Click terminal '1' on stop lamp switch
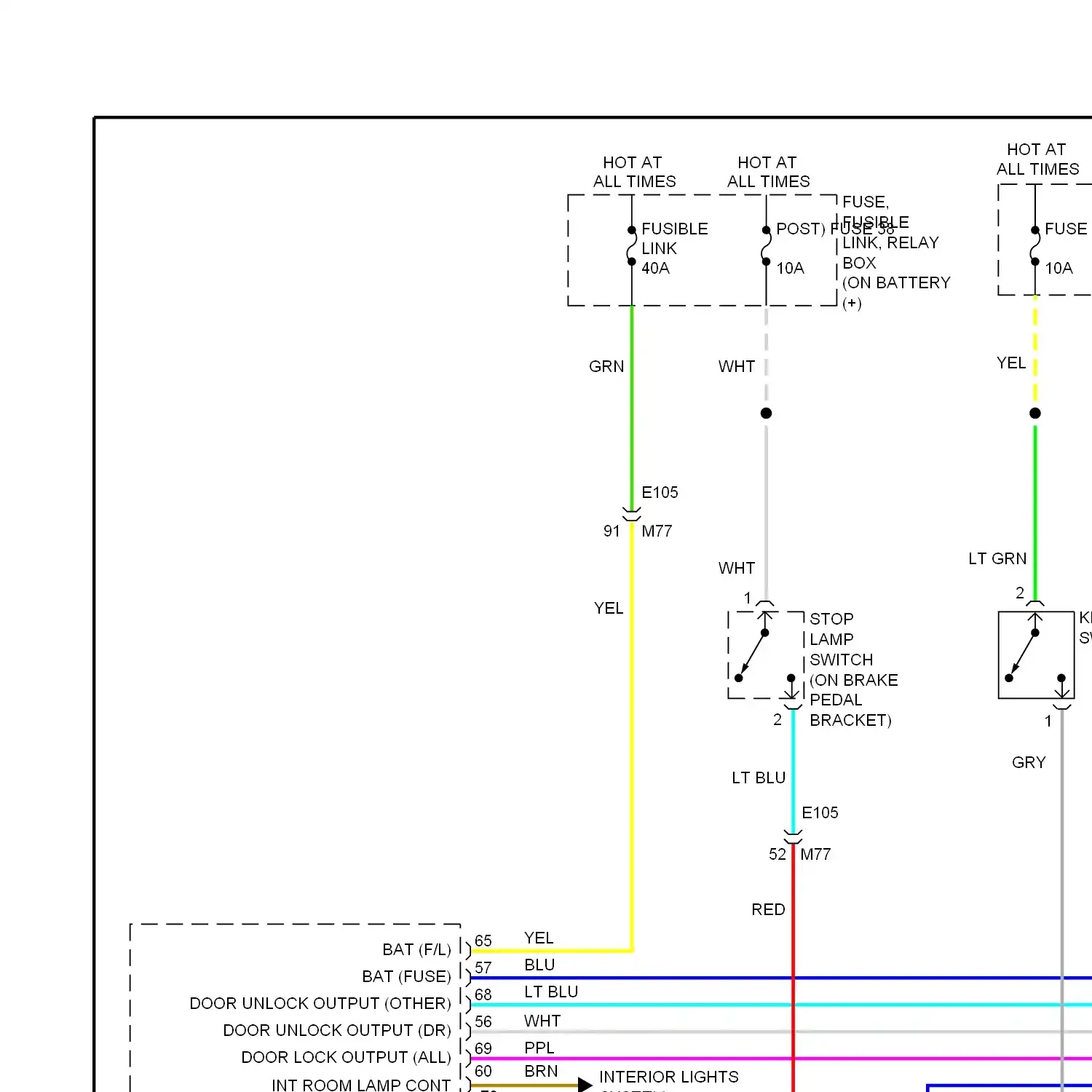This screenshot has height=1092, width=1092. pyautogui.click(x=748, y=598)
